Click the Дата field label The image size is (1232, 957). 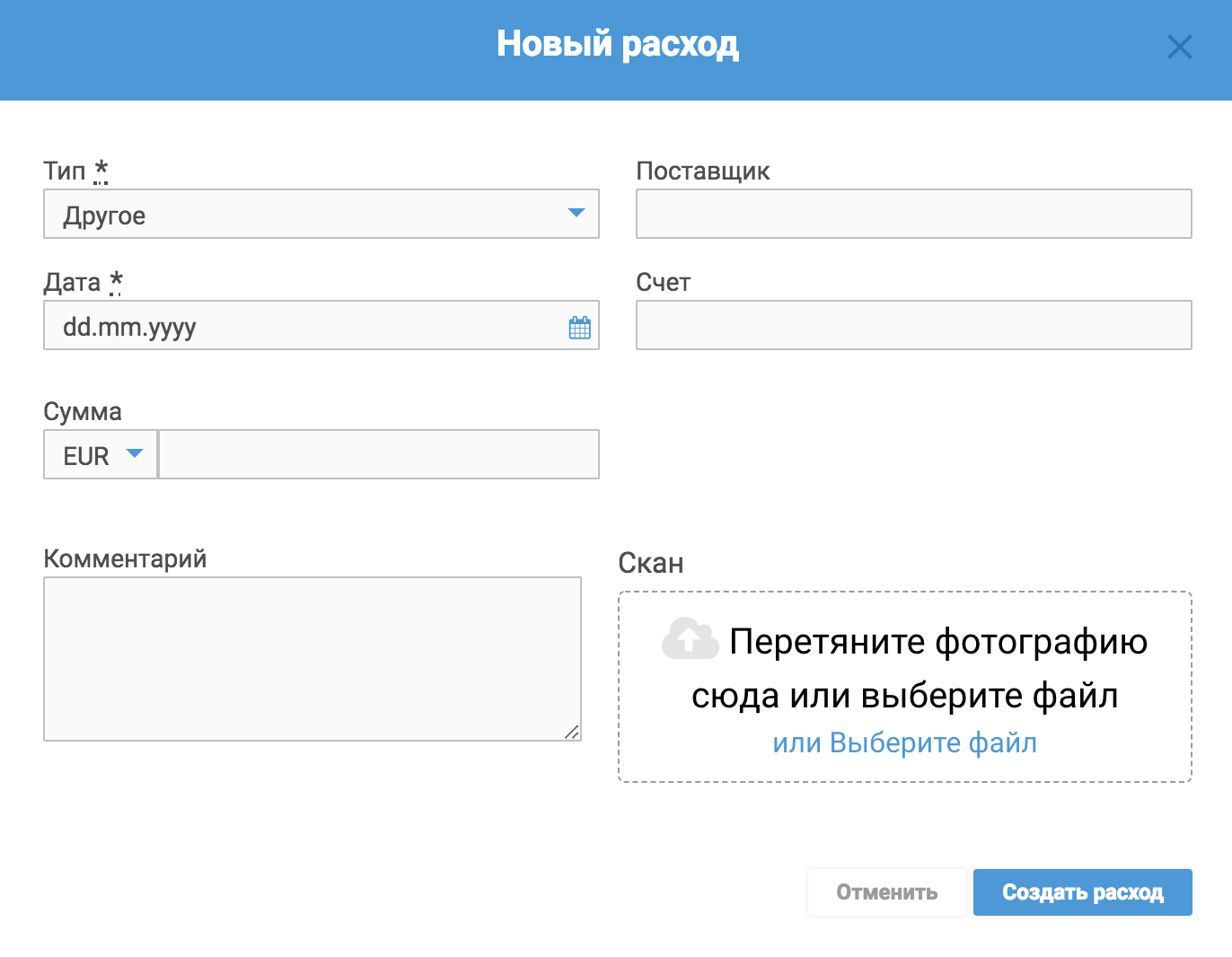[x=83, y=282]
